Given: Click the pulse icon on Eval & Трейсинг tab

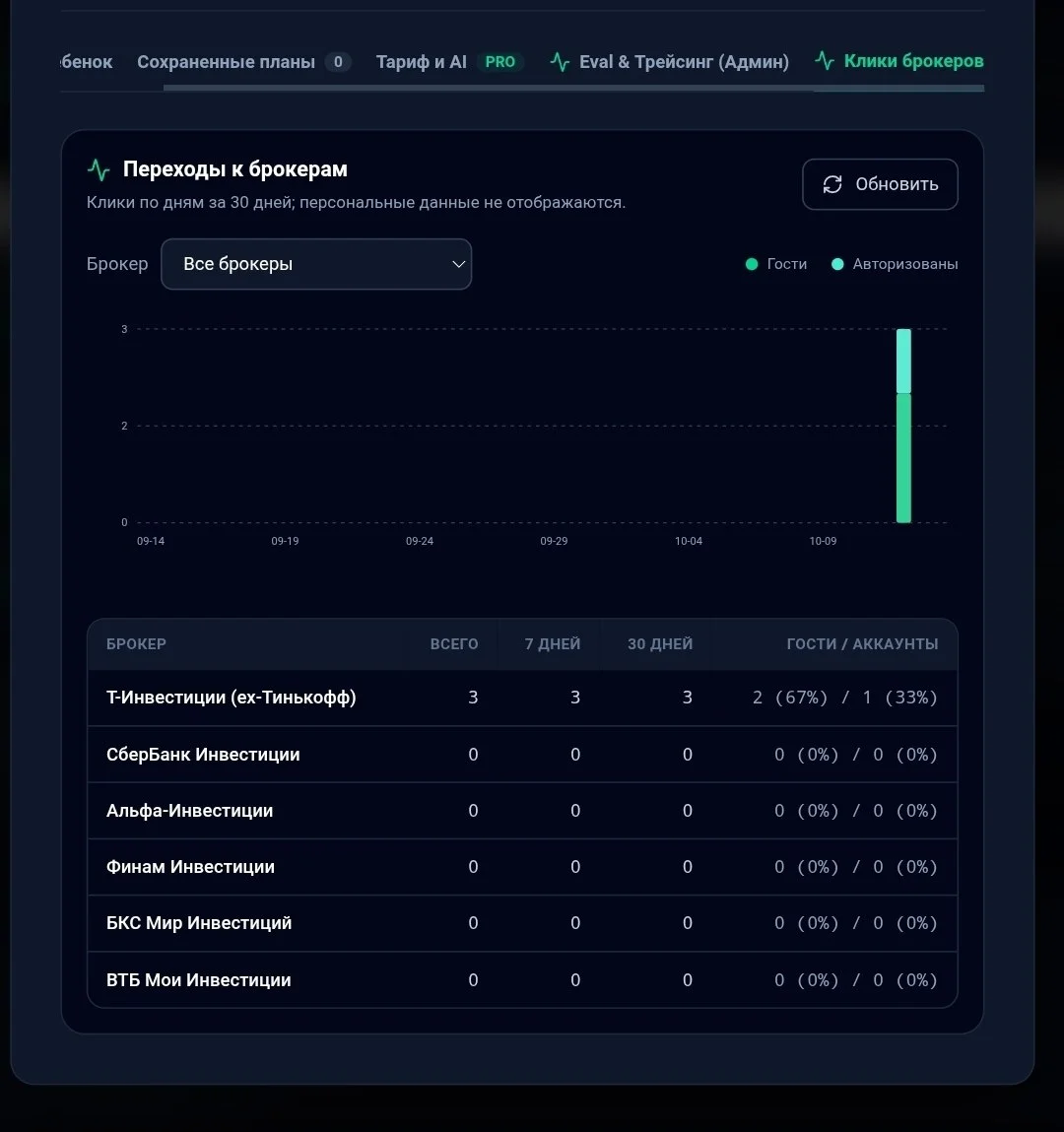Looking at the screenshot, I should (560, 62).
